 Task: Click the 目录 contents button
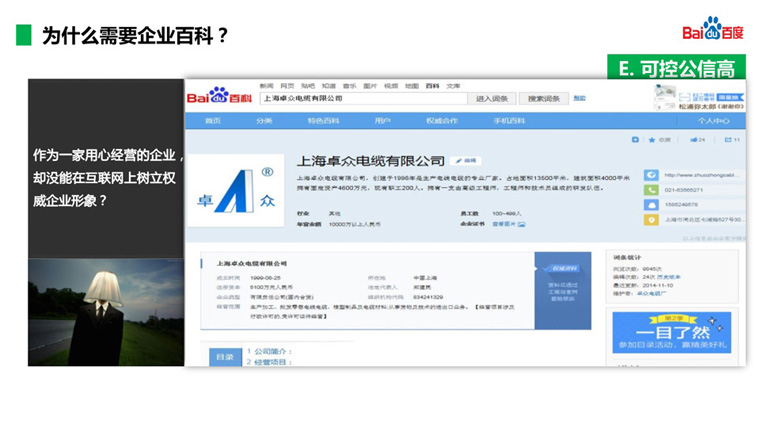pyautogui.click(x=225, y=357)
